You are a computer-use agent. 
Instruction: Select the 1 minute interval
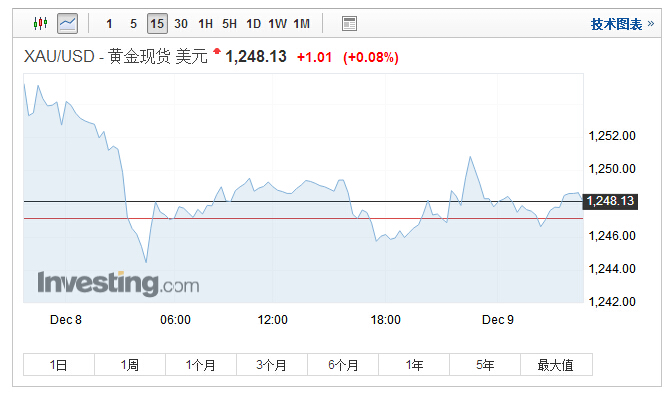pos(109,23)
